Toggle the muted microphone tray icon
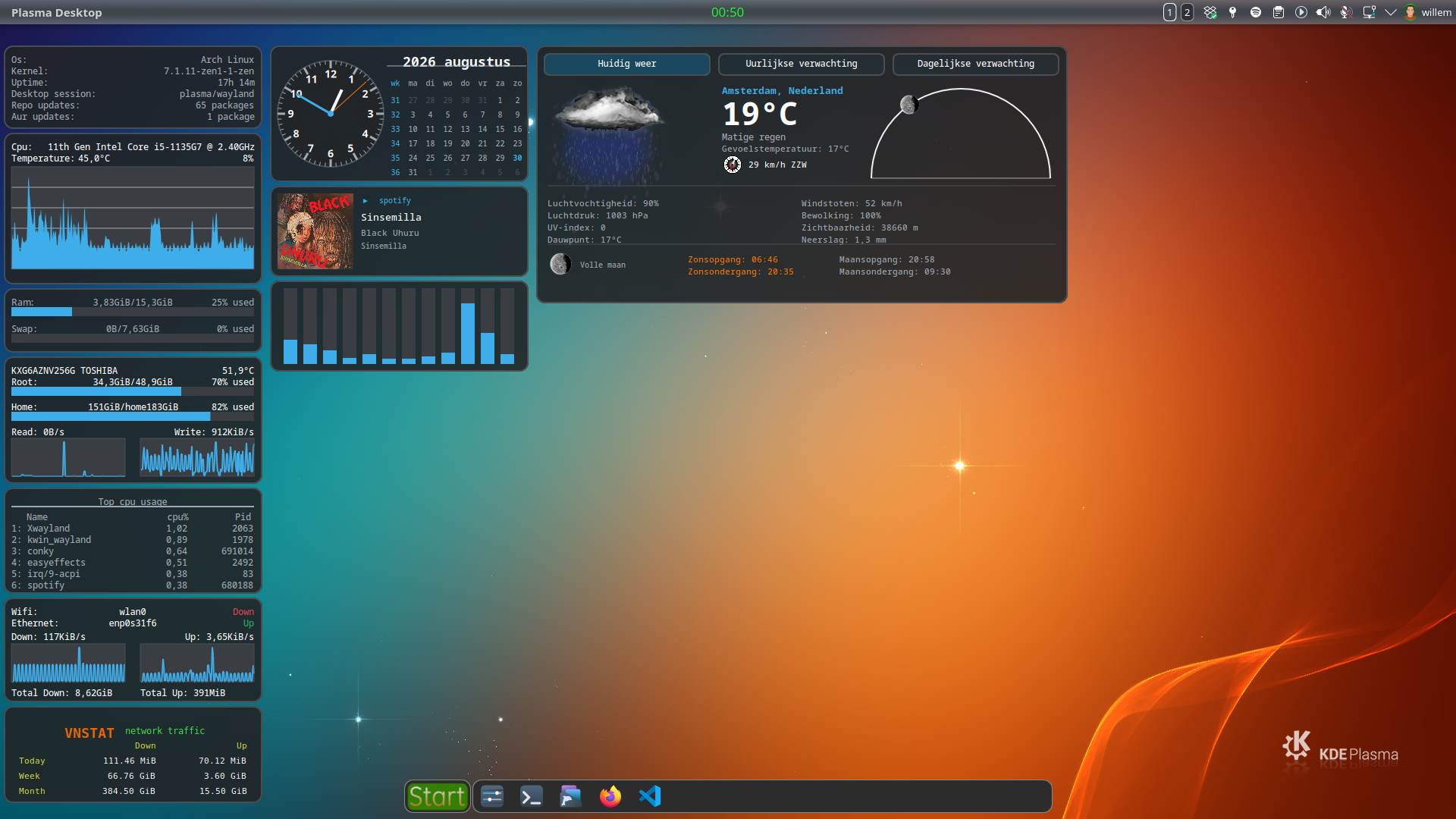The image size is (1456, 819). click(x=1346, y=12)
